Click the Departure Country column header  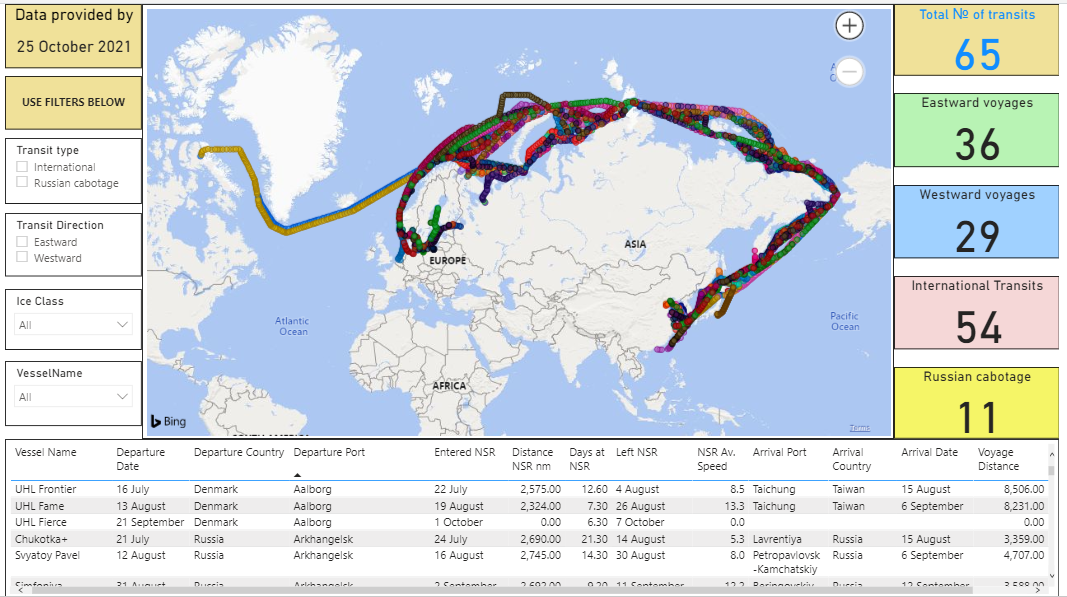[x=238, y=452]
